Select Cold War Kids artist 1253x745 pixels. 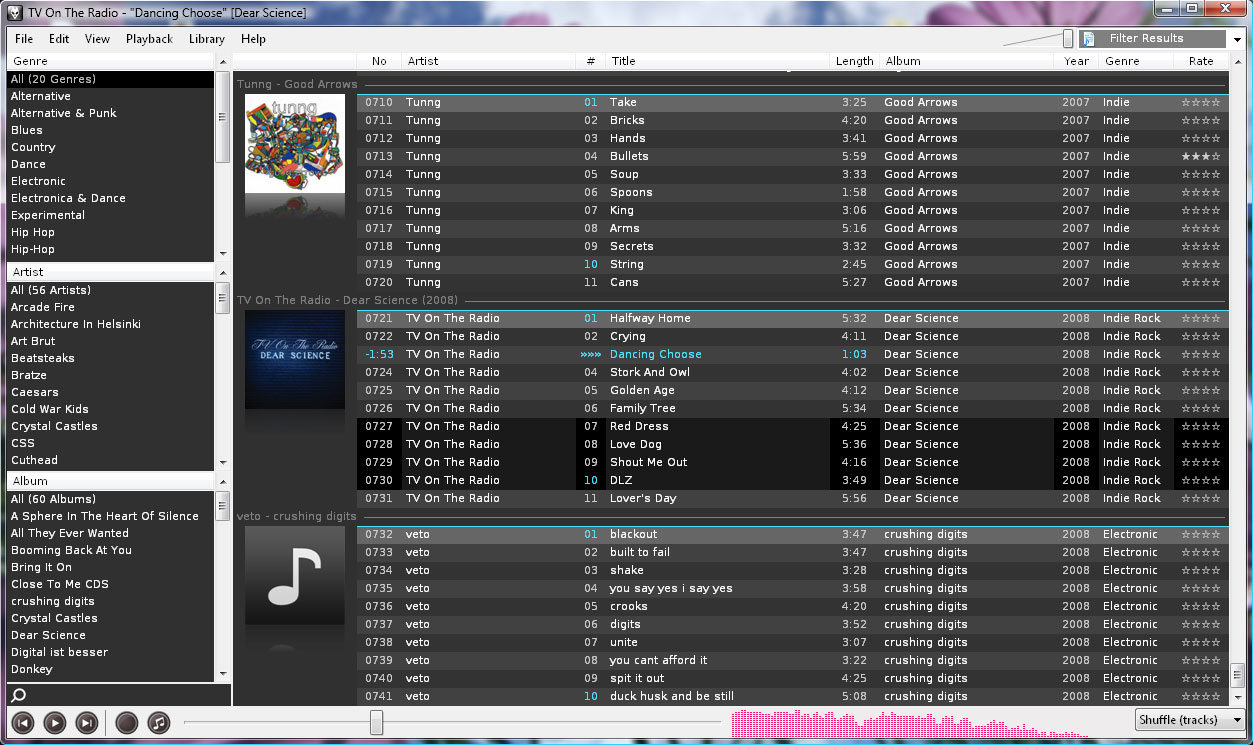pyautogui.click(x=110, y=409)
